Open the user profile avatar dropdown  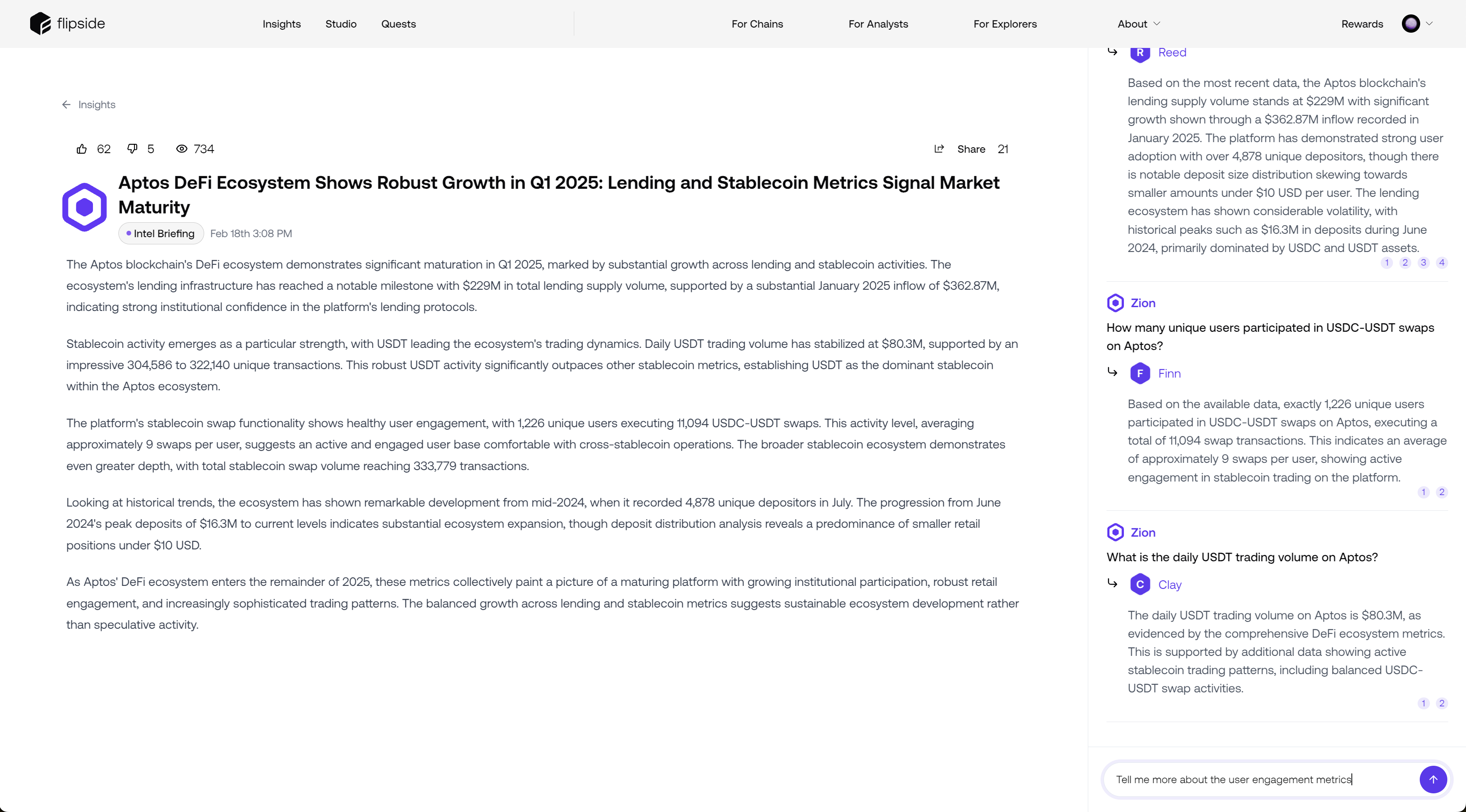(1411, 24)
